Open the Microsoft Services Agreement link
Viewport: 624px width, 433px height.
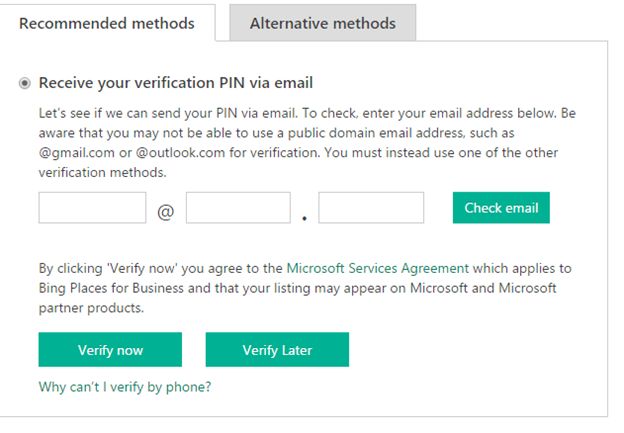click(x=377, y=268)
